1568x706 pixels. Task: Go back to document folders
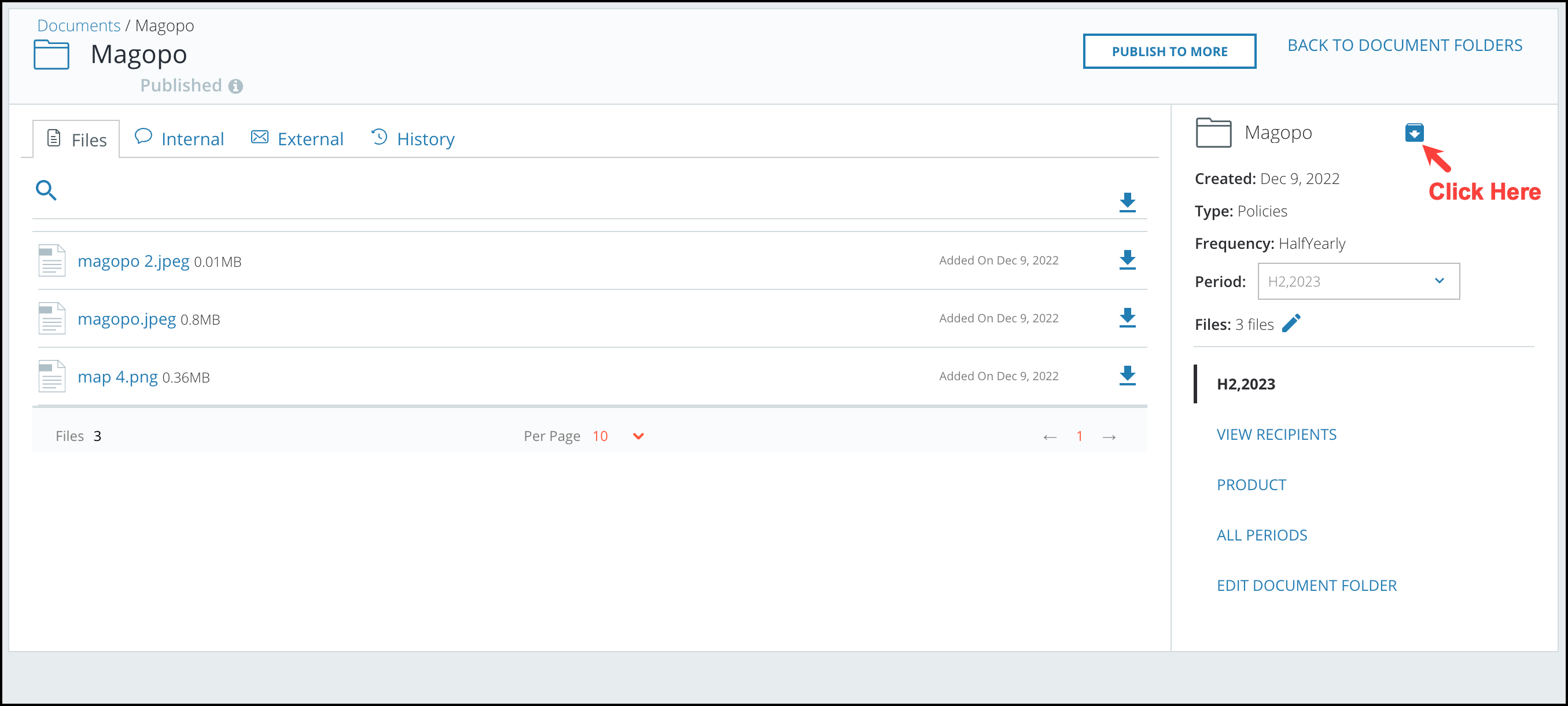[1405, 45]
